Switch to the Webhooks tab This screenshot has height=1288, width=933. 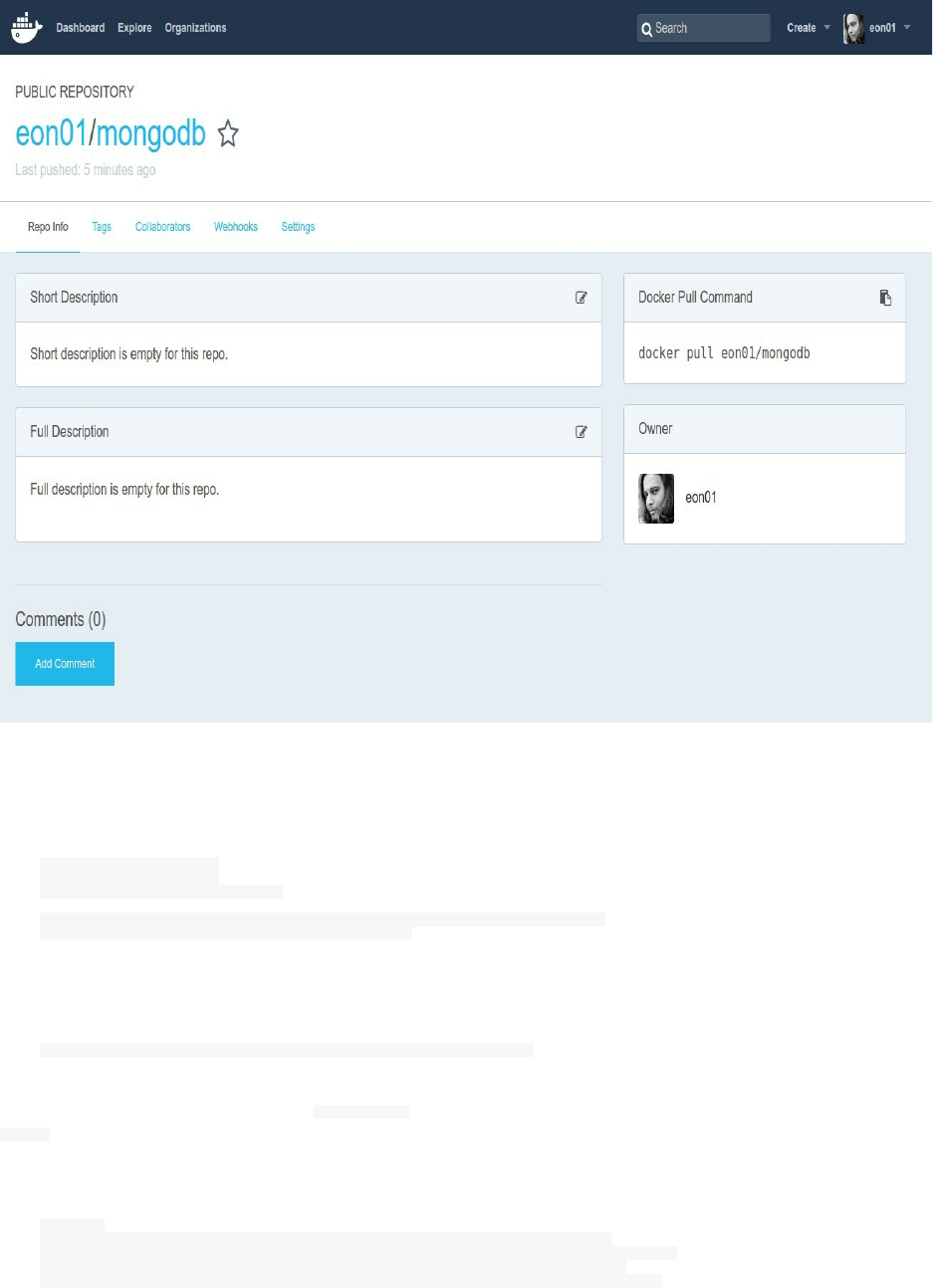coord(236,227)
